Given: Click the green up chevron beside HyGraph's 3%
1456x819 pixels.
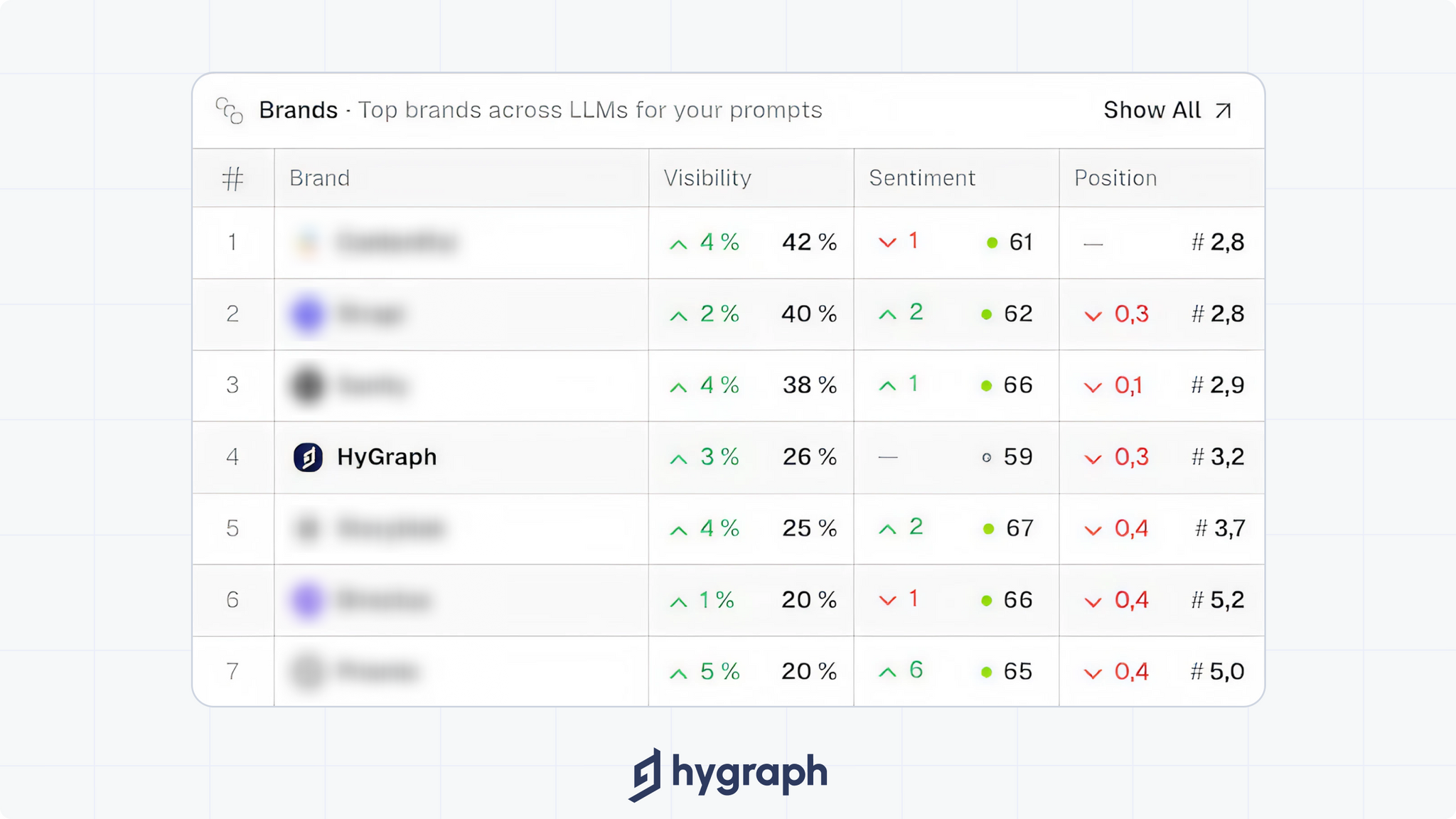Looking at the screenshot, I should (x=678, y=457).
